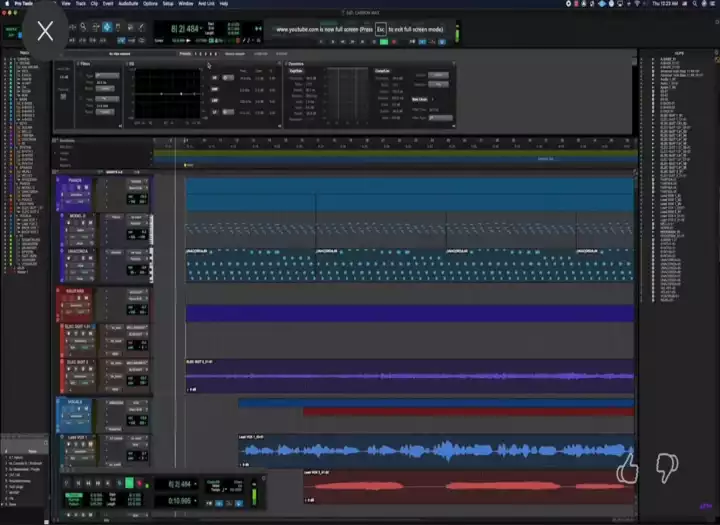Open floating transport main counter dropdown arrow

tap(195, 484)
